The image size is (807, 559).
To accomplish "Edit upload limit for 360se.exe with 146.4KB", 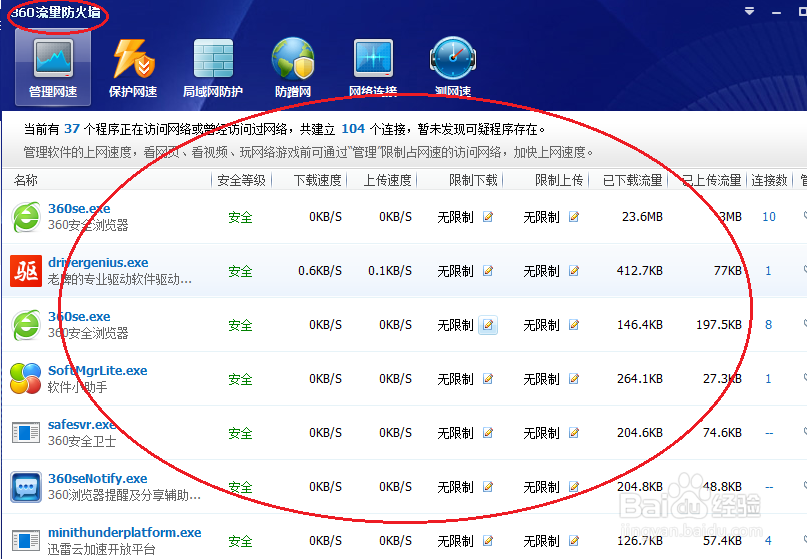I will (574, 325).
